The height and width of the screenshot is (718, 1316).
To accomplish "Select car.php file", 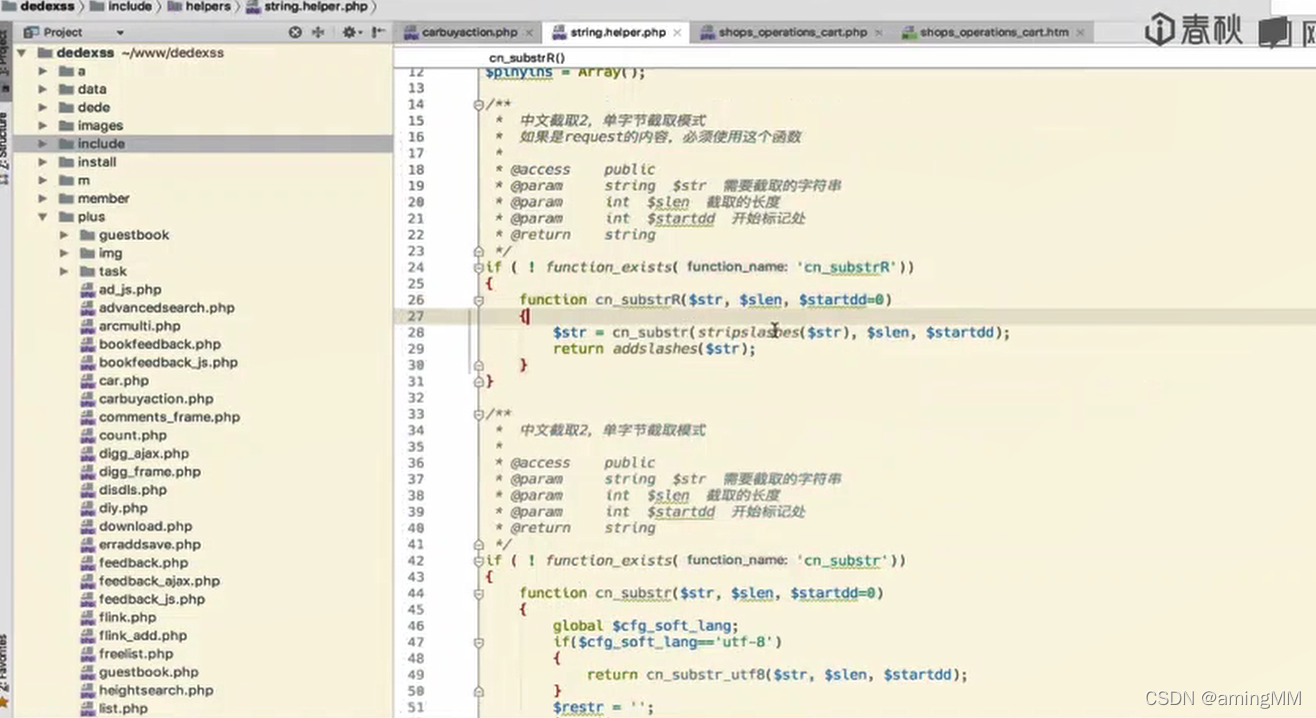I will click(x=123, y=380).
